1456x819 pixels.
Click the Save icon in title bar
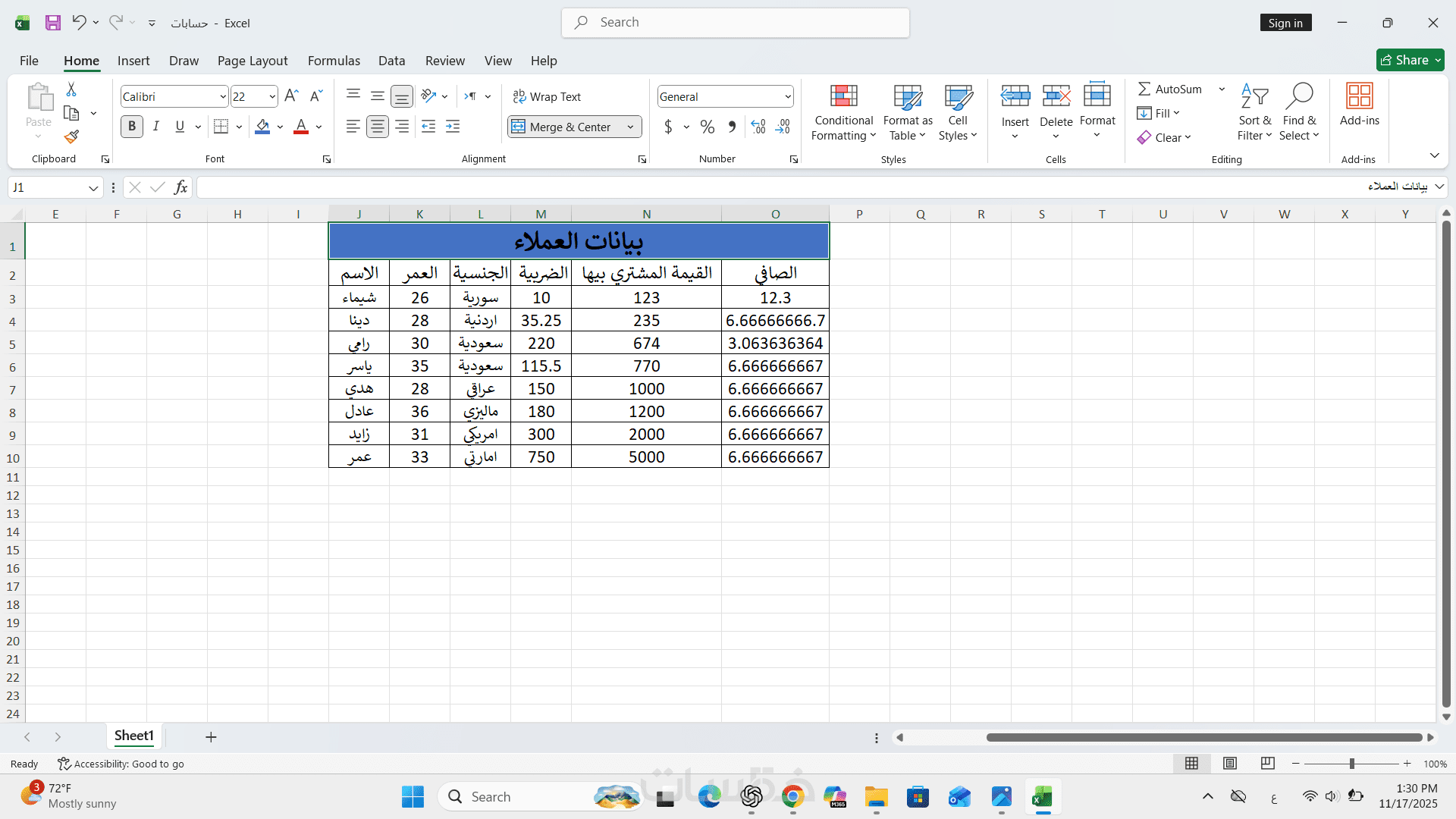coord(53,23)
